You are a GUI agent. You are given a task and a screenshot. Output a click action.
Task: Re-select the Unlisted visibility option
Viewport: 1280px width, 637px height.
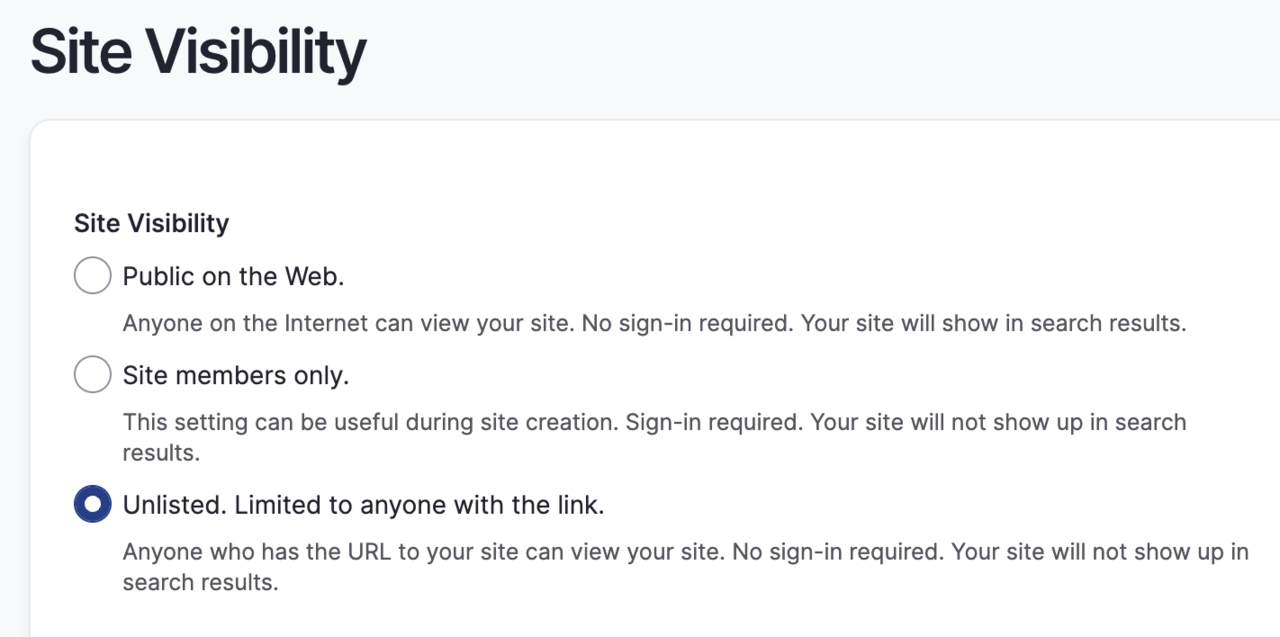(x=92, y=504)
